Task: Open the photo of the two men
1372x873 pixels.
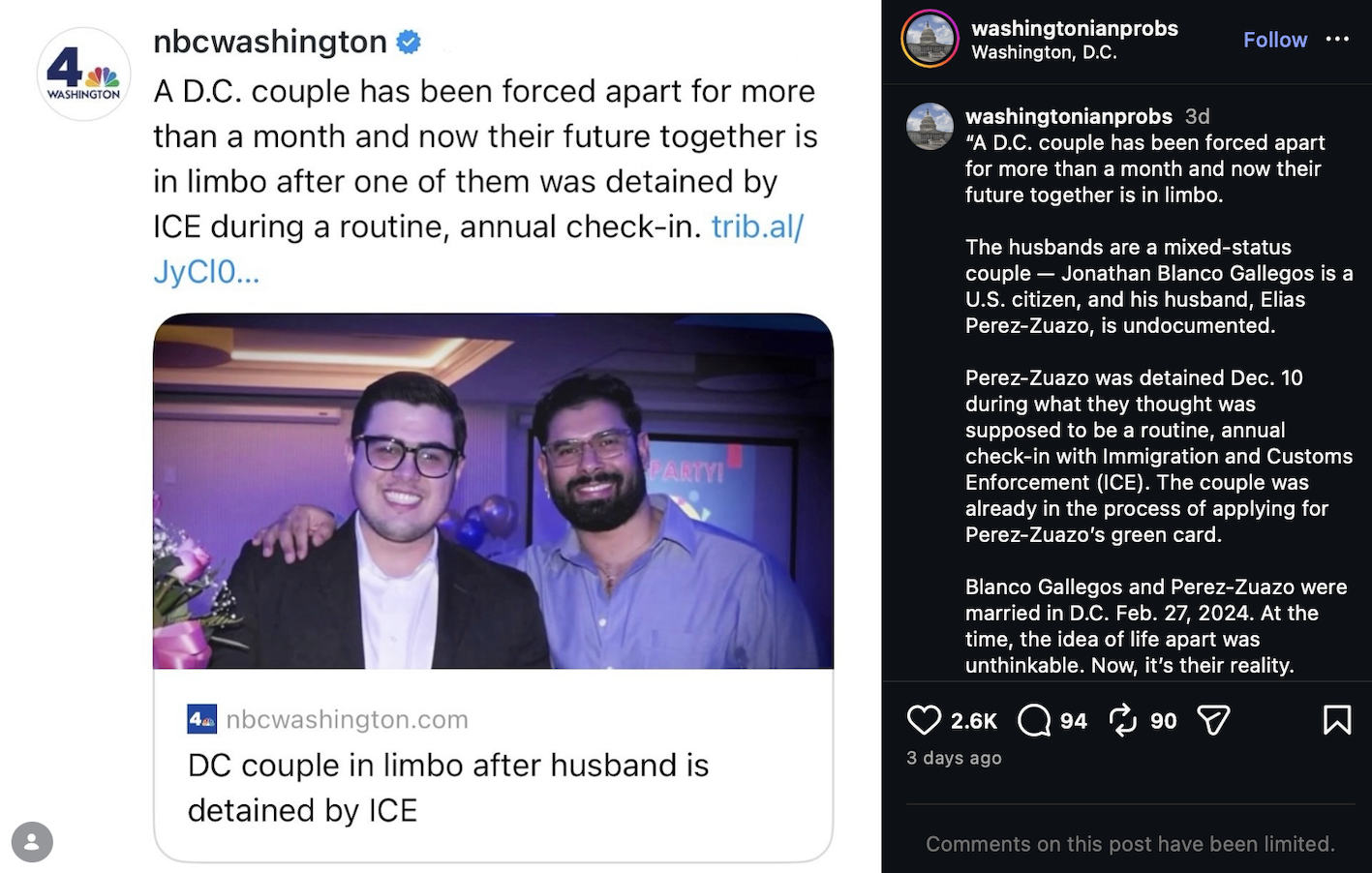Action: tap(493, 491)
